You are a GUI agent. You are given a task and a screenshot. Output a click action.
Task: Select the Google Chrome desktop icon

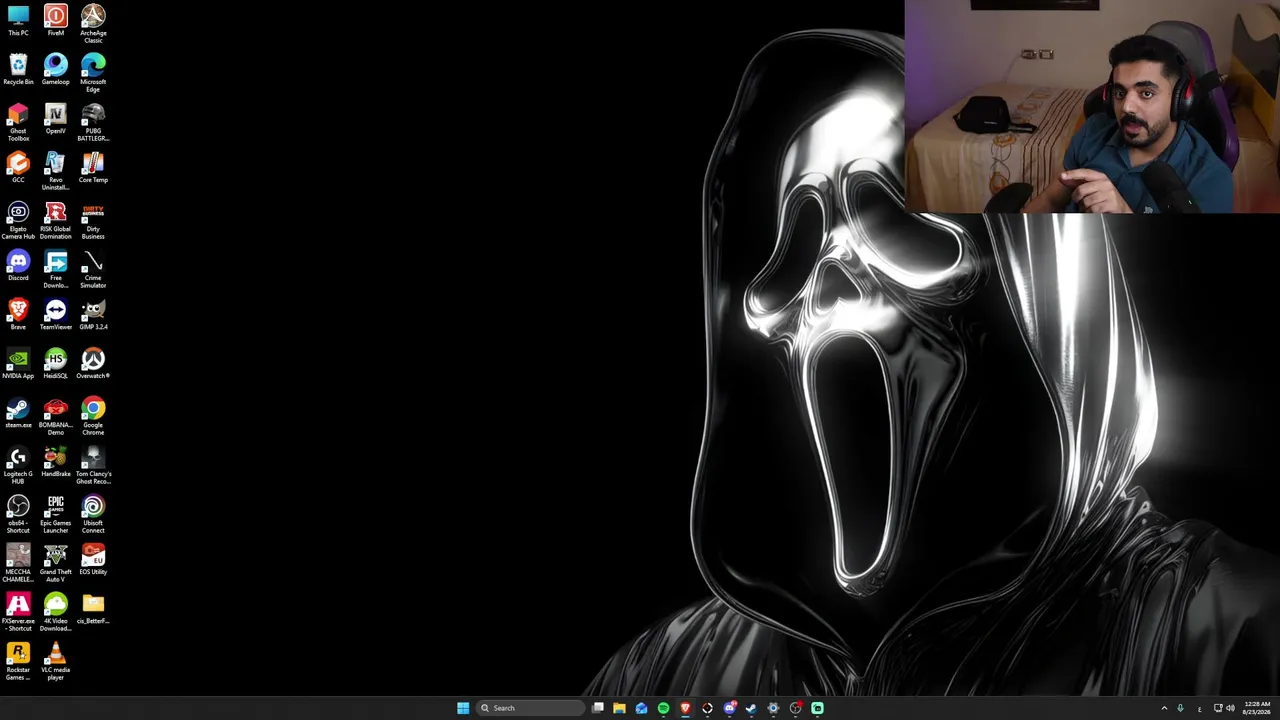coord(93,416)
